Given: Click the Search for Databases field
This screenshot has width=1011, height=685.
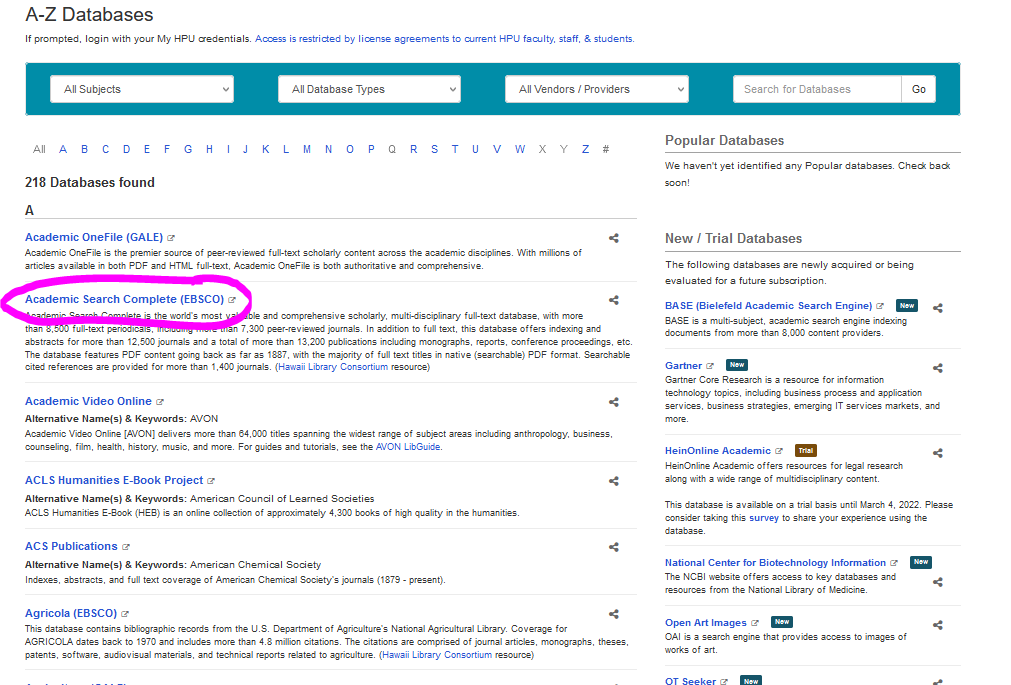Looking at the screenshot, I should tap(817, 89).
